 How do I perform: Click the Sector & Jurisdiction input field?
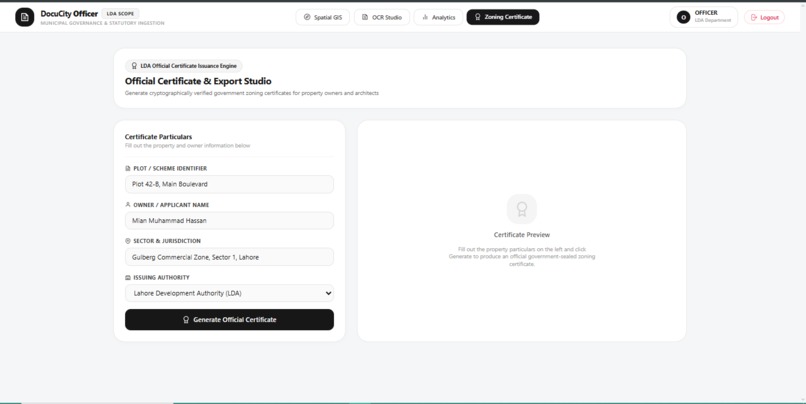click(229, 257)
